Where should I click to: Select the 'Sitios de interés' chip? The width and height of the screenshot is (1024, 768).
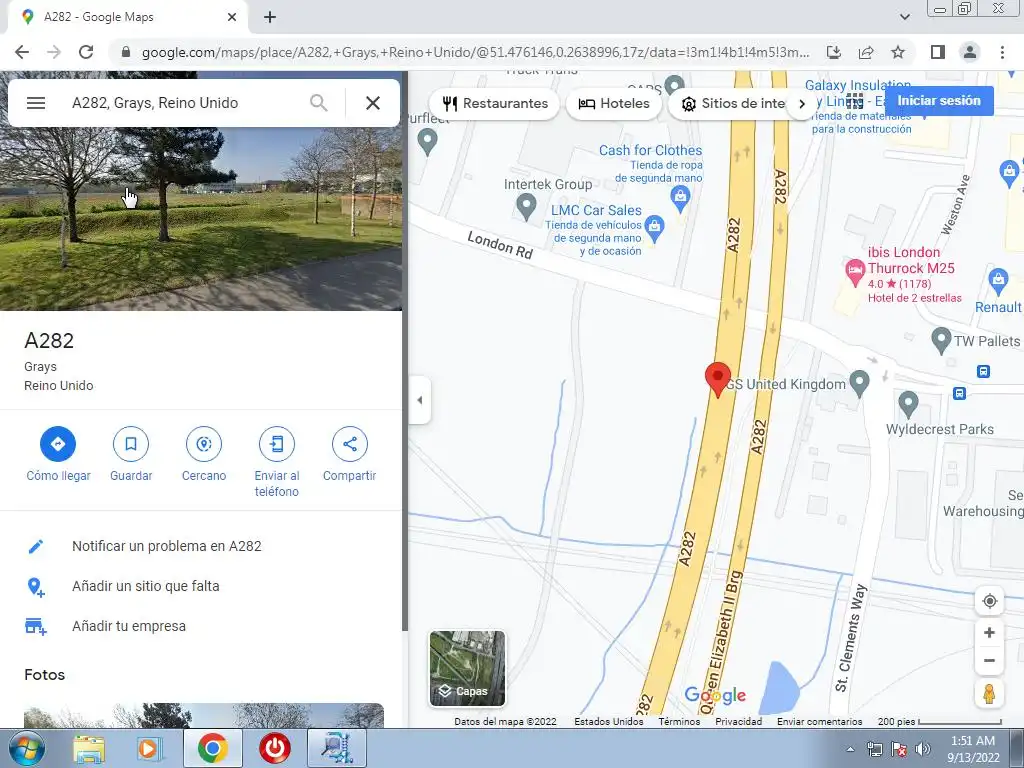pos(733,103)
